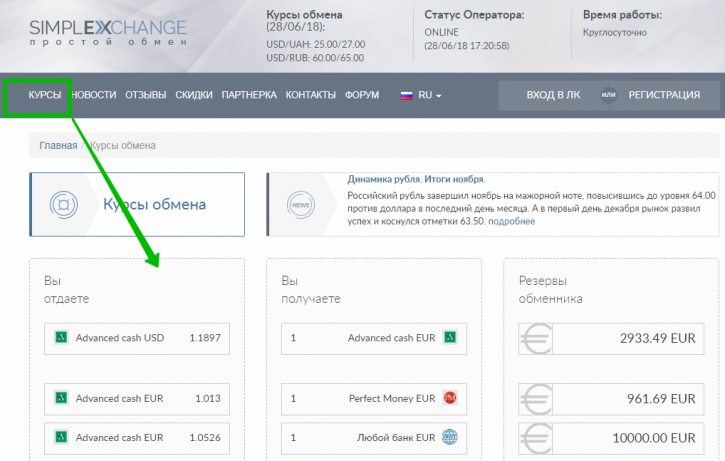Select the Advanced cash USD 1.1897 row
Screen dimensions: 725x461
[137, 338]
